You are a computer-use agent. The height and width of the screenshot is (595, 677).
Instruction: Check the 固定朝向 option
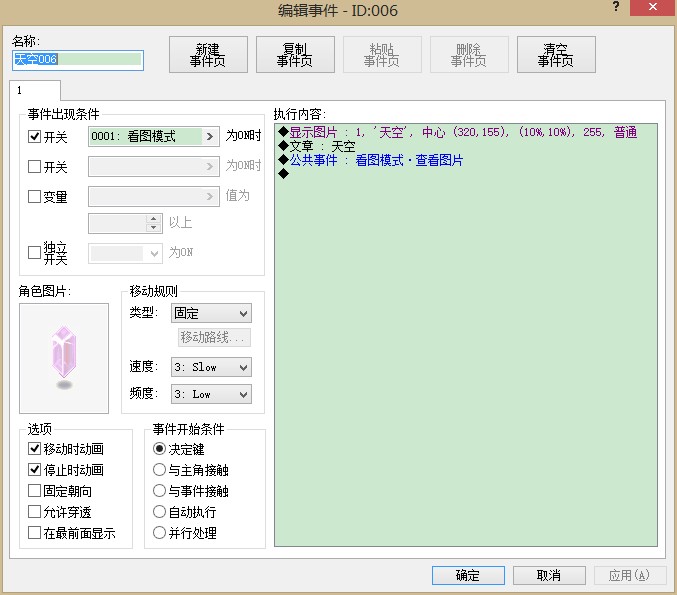(34, 491)
